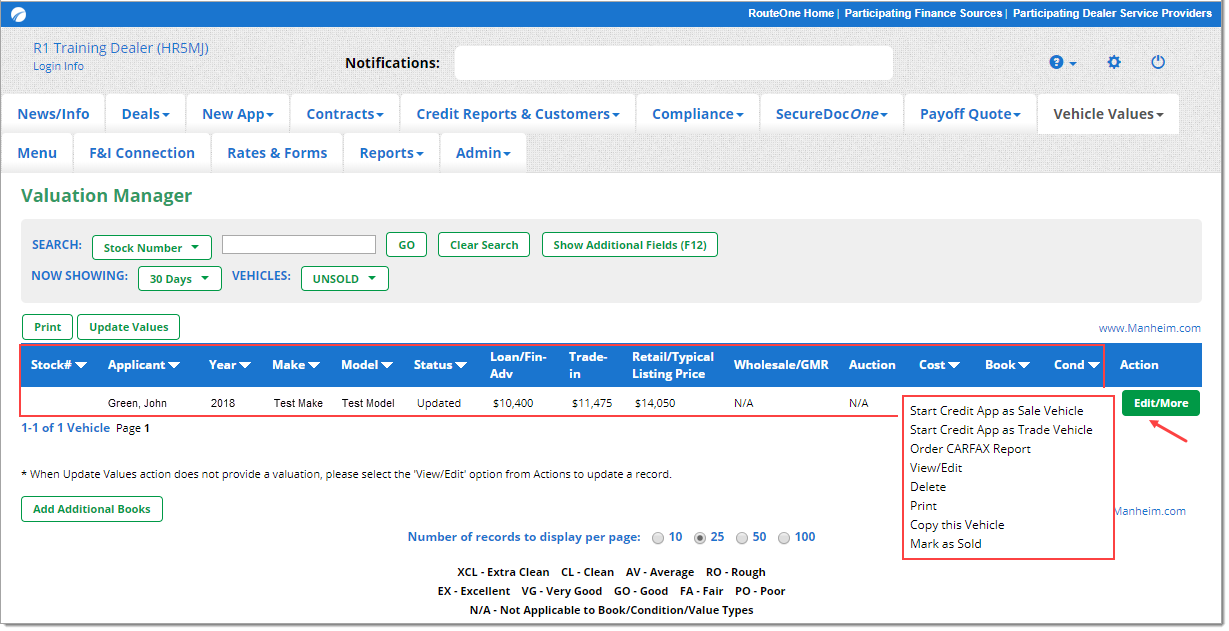Screen dimensions: 1229x631
Task: Choose Delete from action menu
Action: pyautogui.click(x=928, y=487)
